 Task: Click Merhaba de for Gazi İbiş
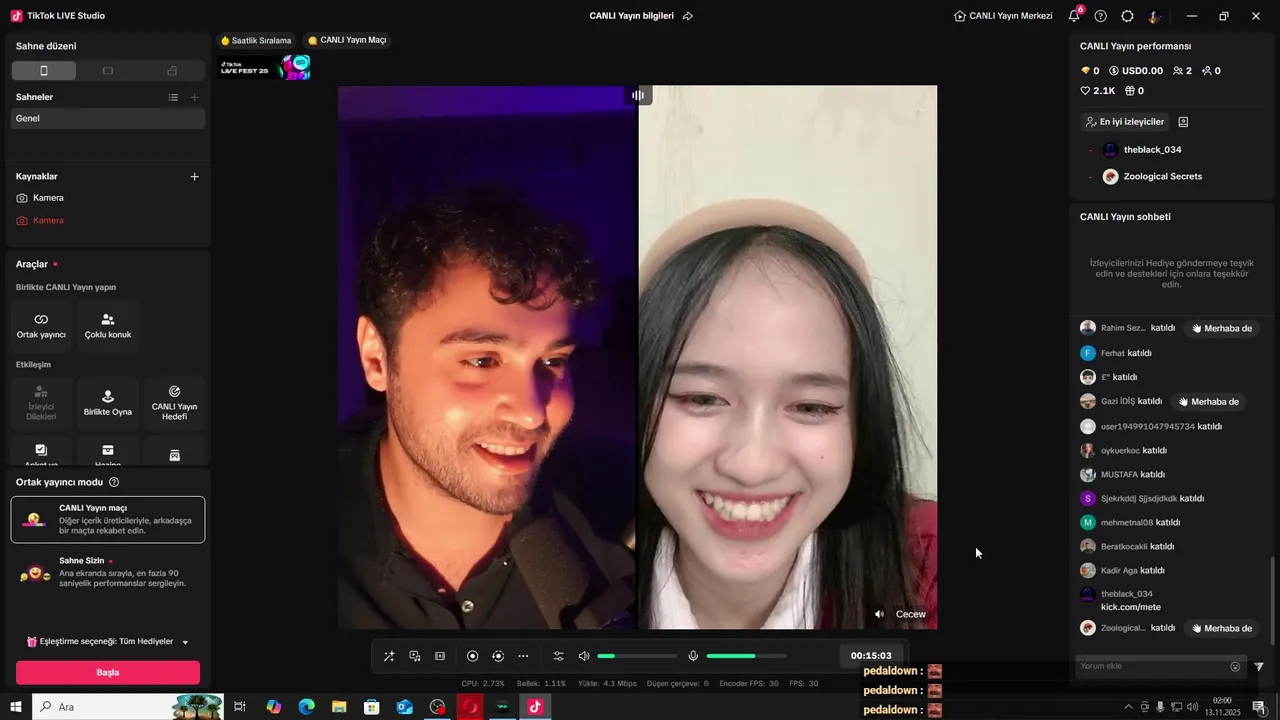1208,401
